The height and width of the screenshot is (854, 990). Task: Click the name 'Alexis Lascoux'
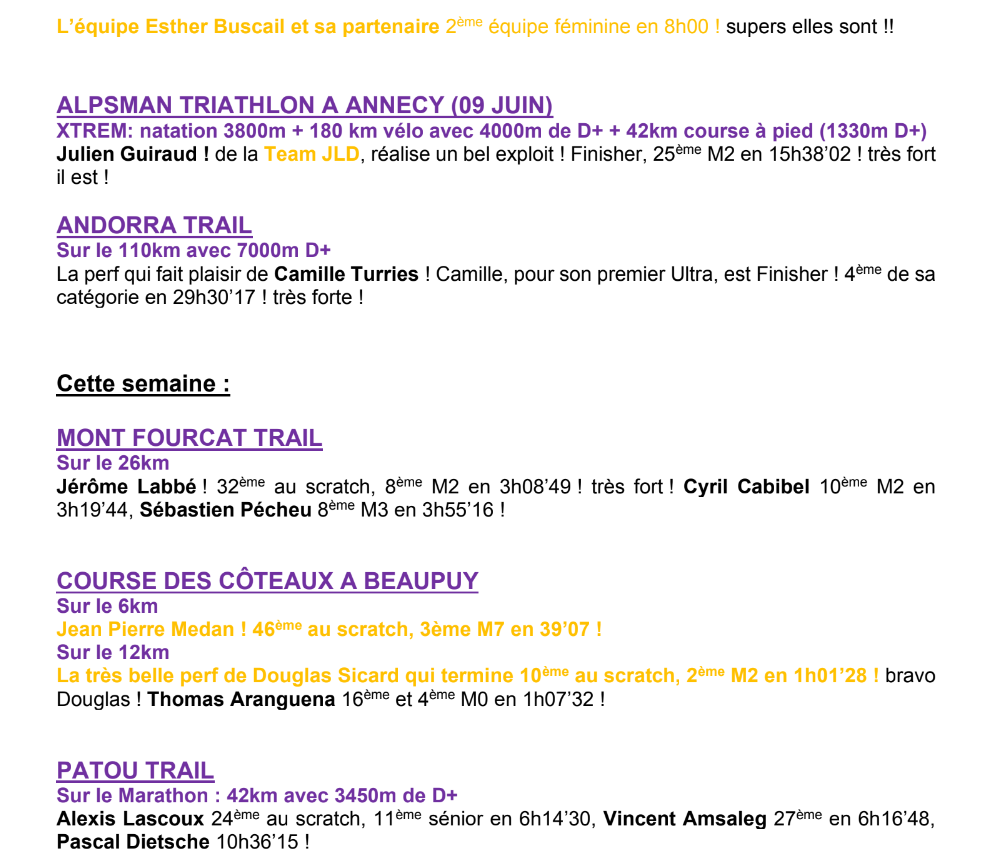(x=130, y=819)
